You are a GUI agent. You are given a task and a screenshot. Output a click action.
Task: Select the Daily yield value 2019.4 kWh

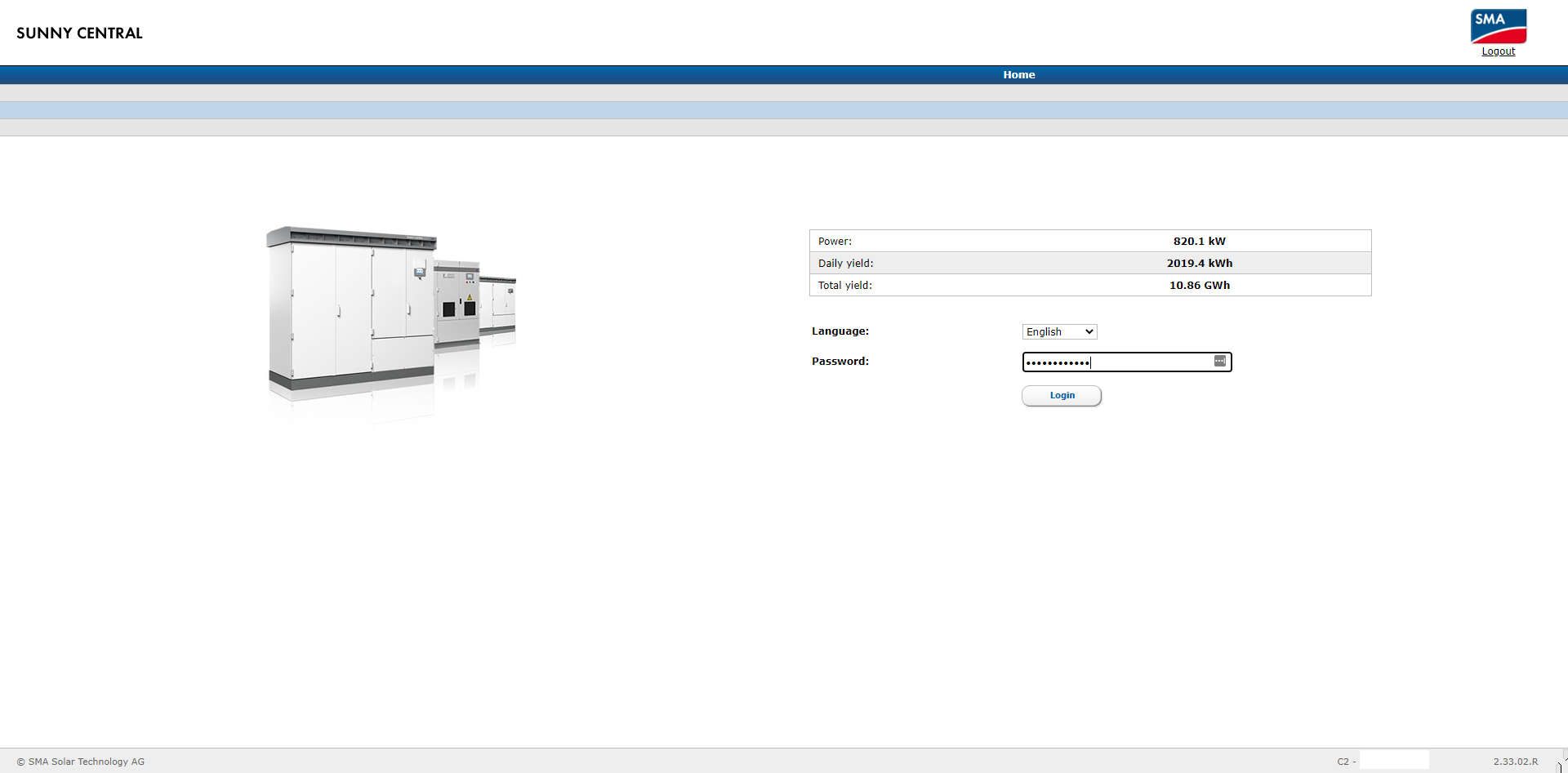click(1200, 263)
